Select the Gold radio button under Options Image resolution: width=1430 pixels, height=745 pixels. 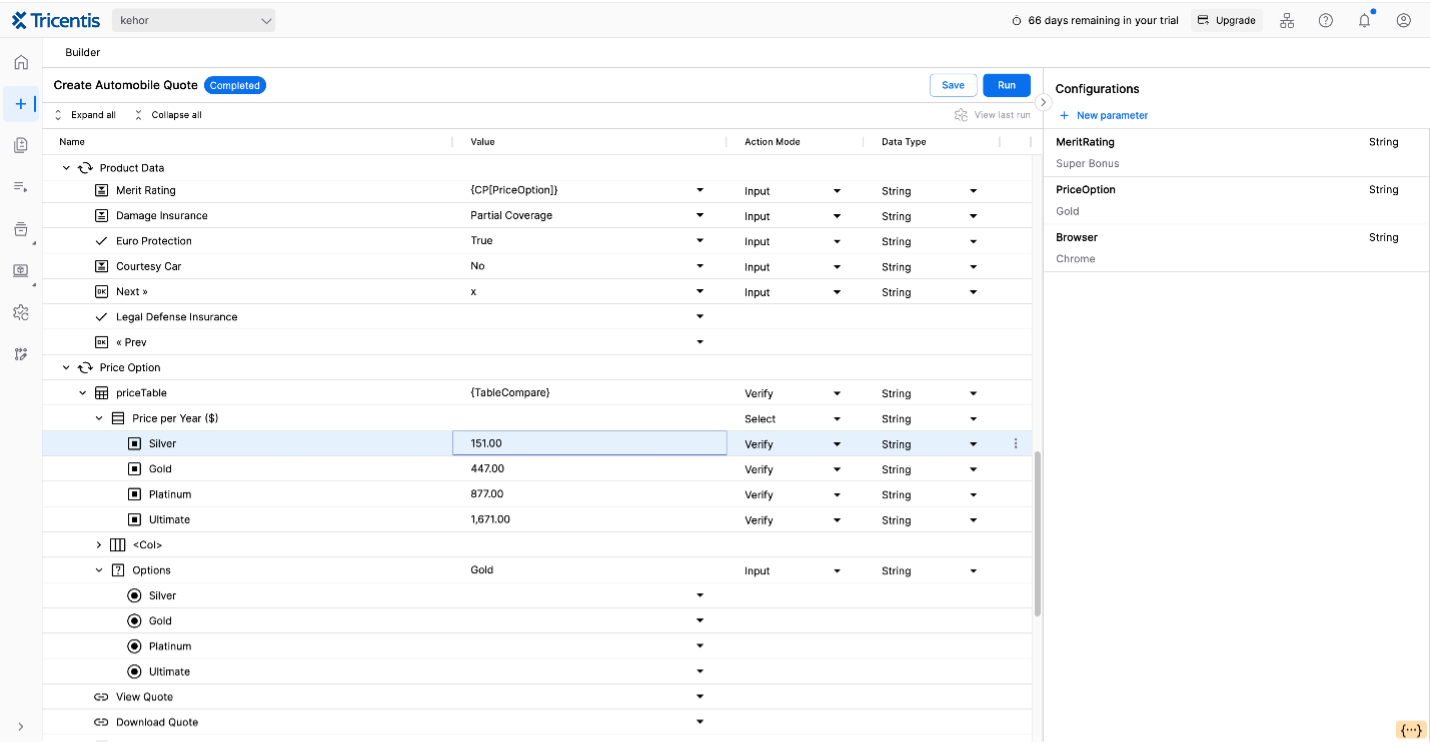[x=135, y=620]
